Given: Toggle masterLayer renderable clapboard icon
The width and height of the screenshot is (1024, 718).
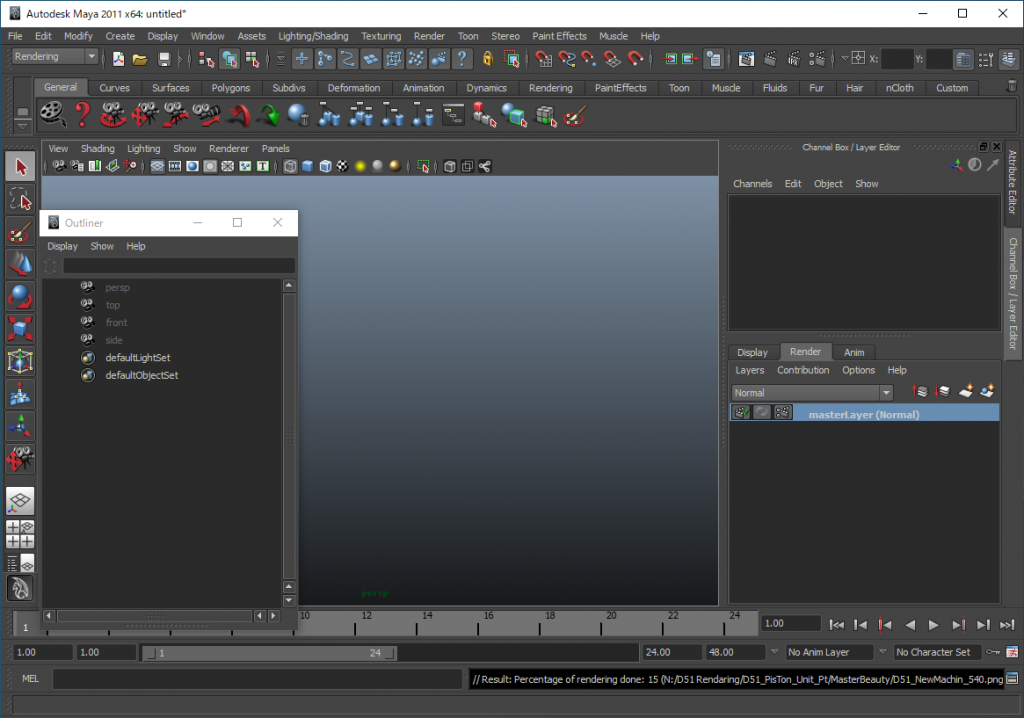Looking at the screenshot, I should pos(741,412).
